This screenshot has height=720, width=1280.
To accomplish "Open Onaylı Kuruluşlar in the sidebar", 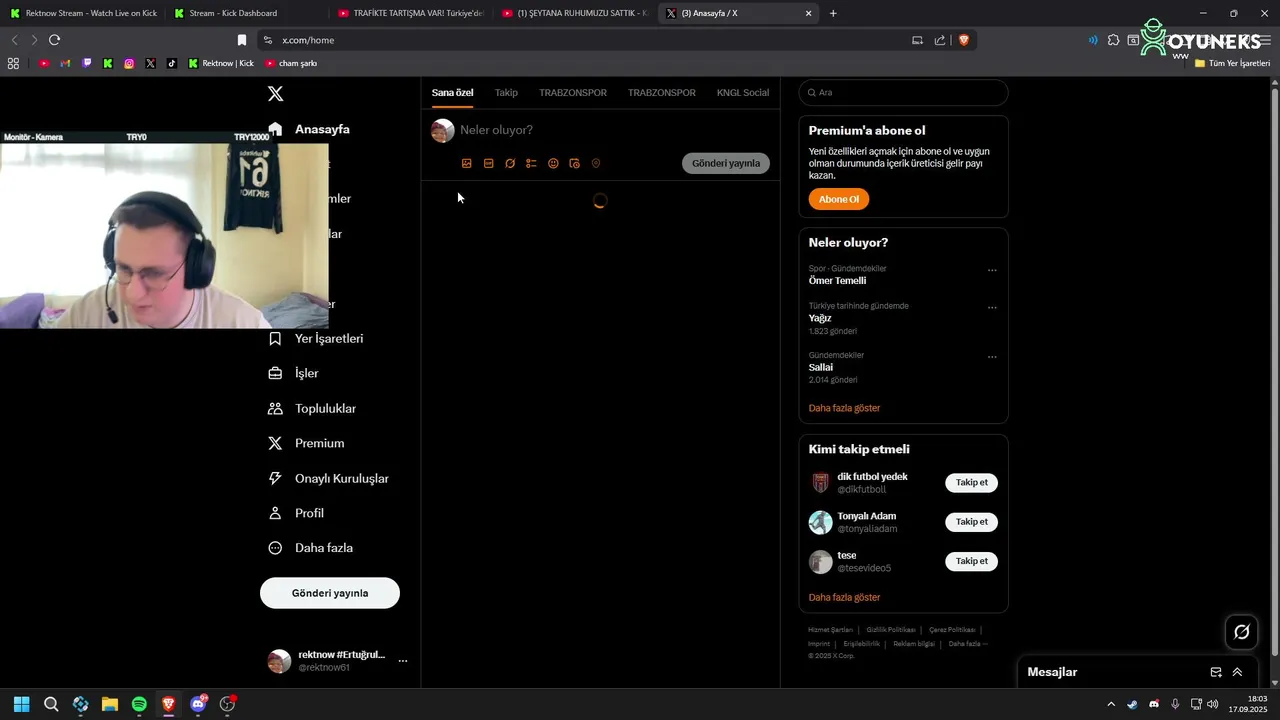I will point(328,478).
